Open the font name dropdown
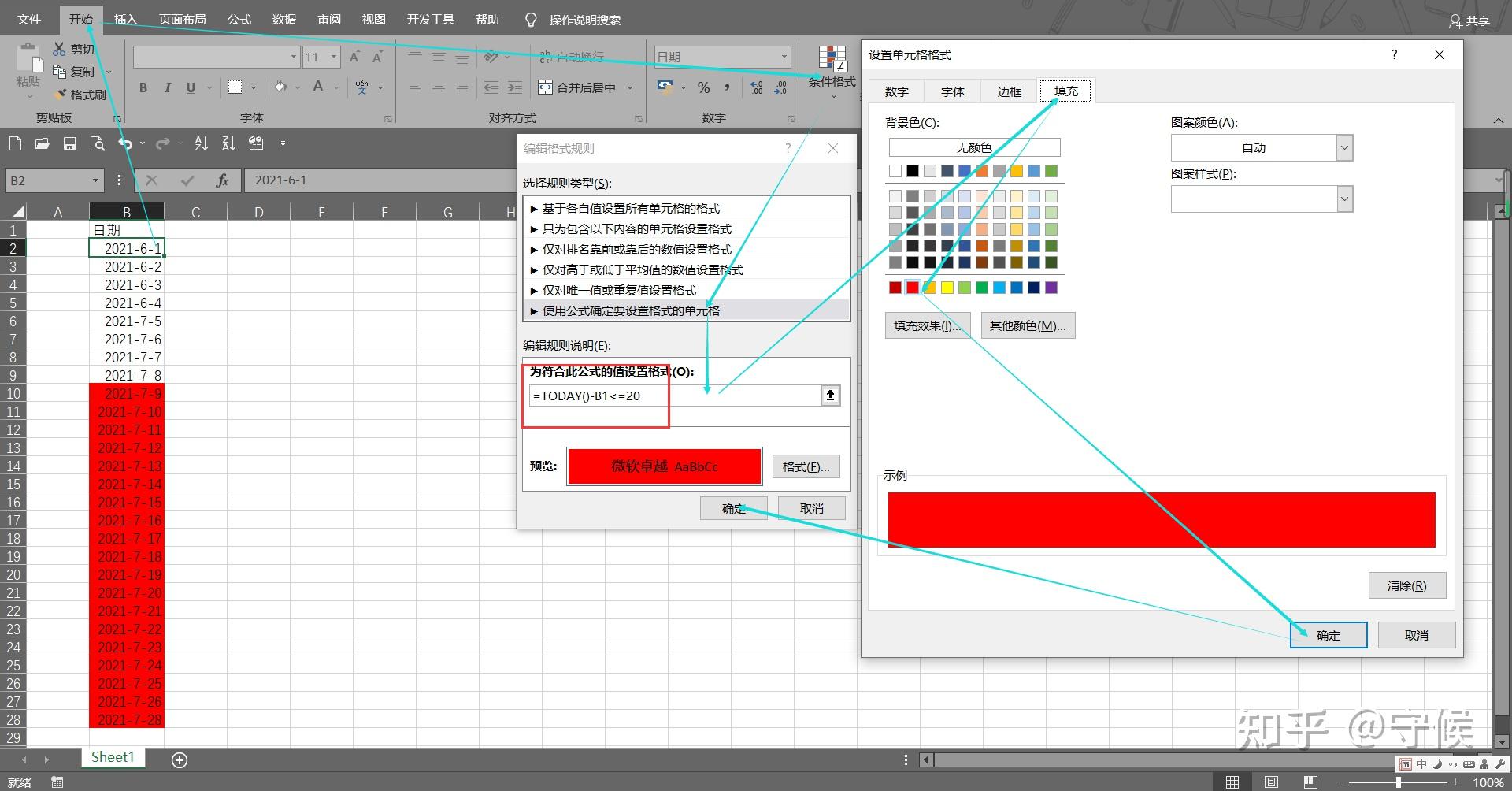1512x791 pixels. coord(294,57)
